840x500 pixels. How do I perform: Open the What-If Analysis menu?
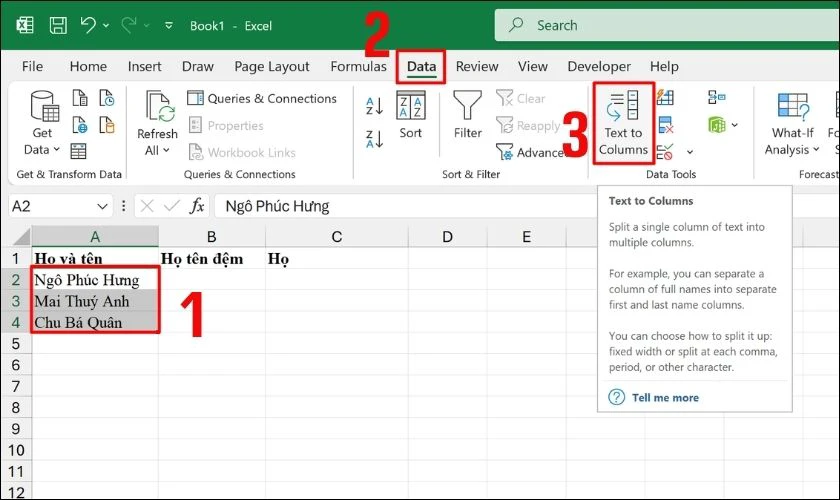(792, 124)
